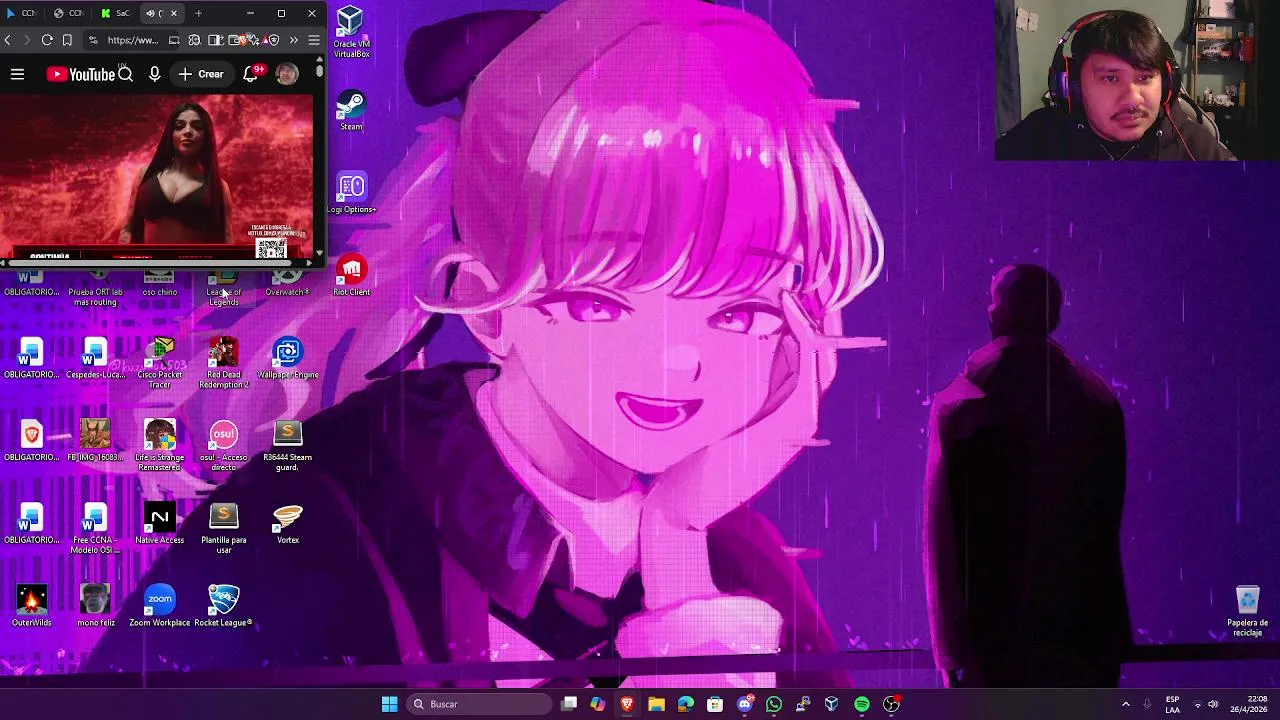Open the browser main hamburger menu
The image size is (1280, 720).
314,40
